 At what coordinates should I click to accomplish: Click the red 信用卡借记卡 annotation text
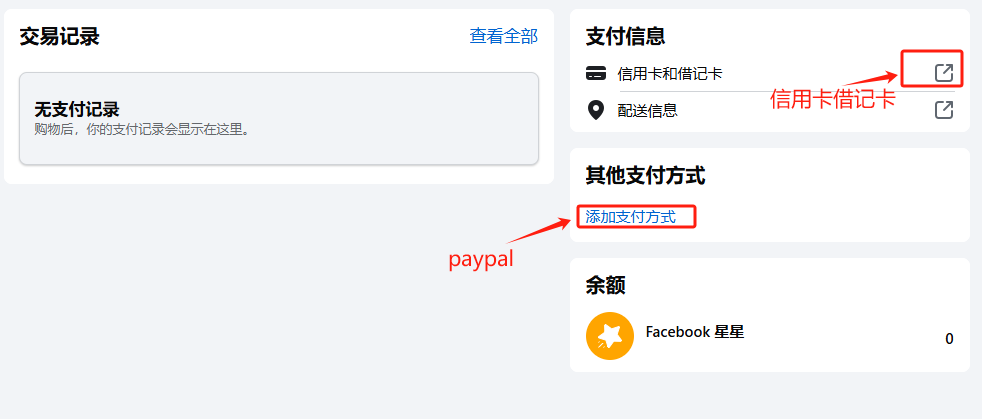[832, 99]
